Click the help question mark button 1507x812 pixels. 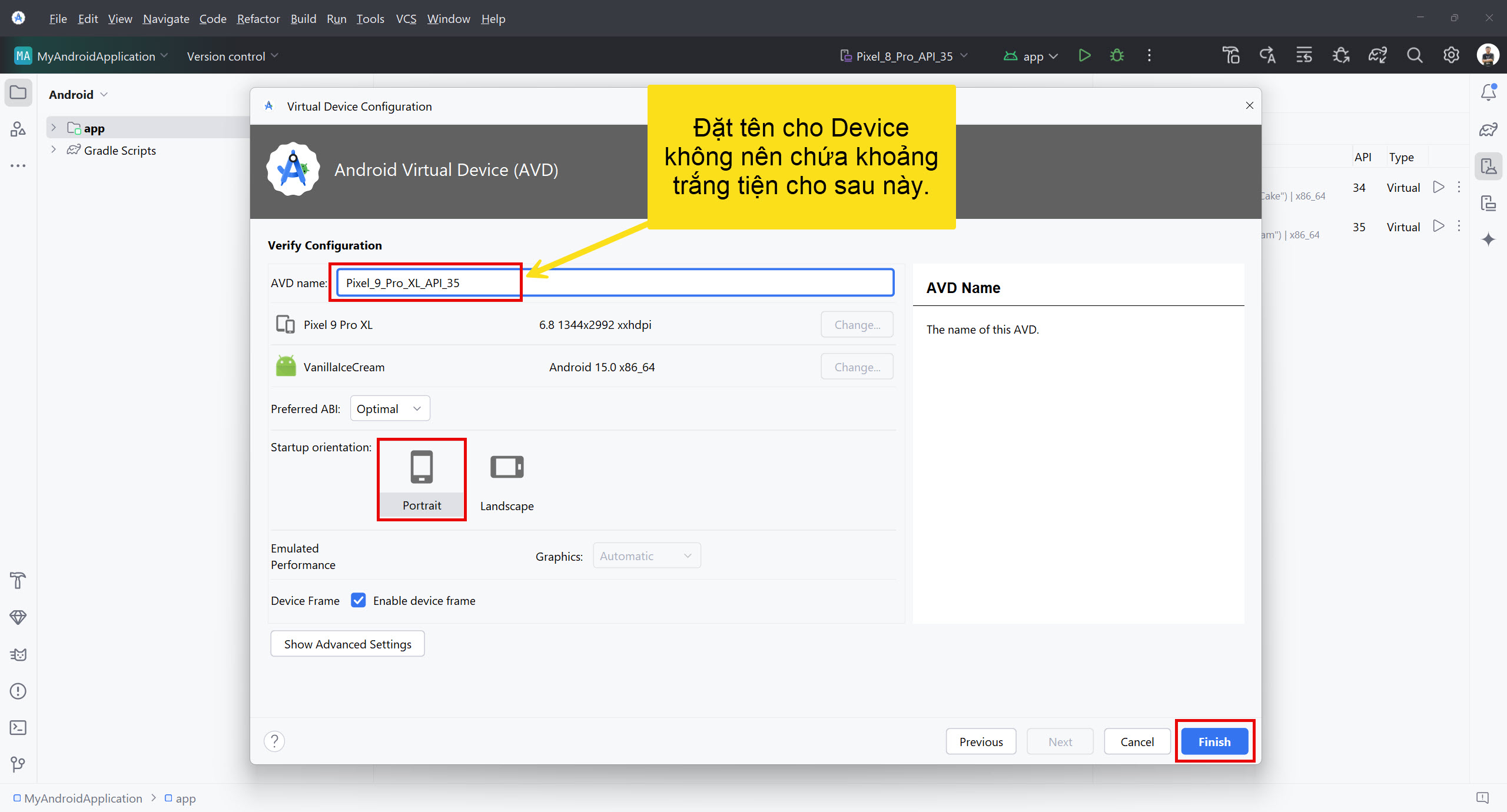click(x=274, y=741)
